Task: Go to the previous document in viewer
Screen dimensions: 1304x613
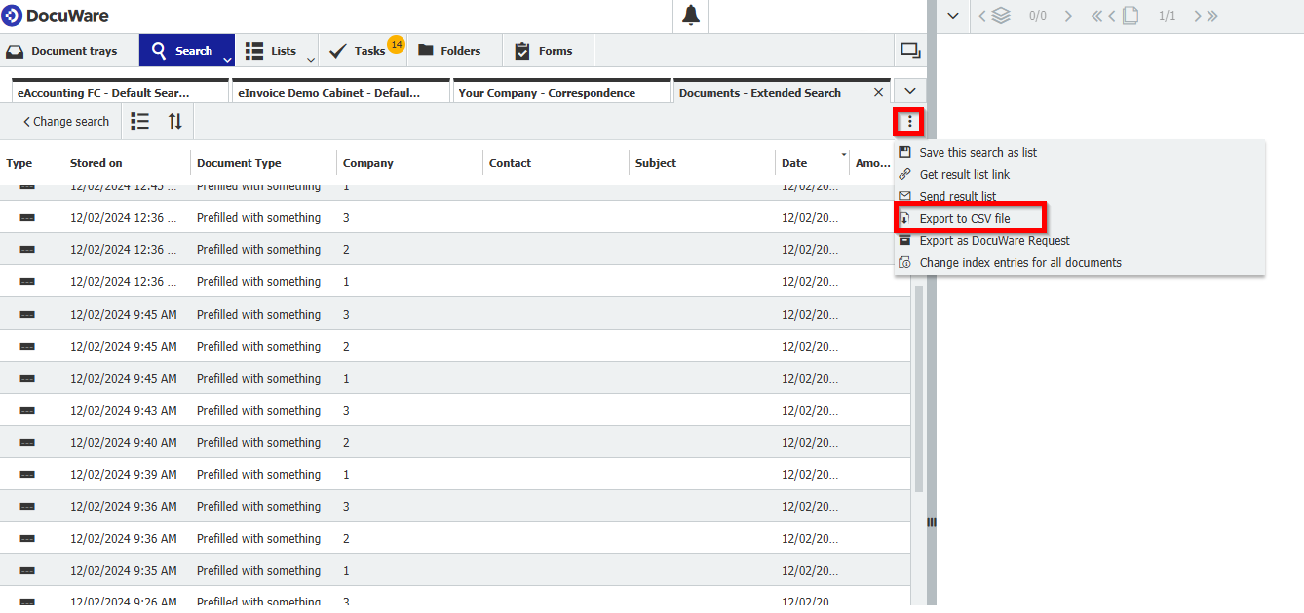Action: [x=982, y=15]
